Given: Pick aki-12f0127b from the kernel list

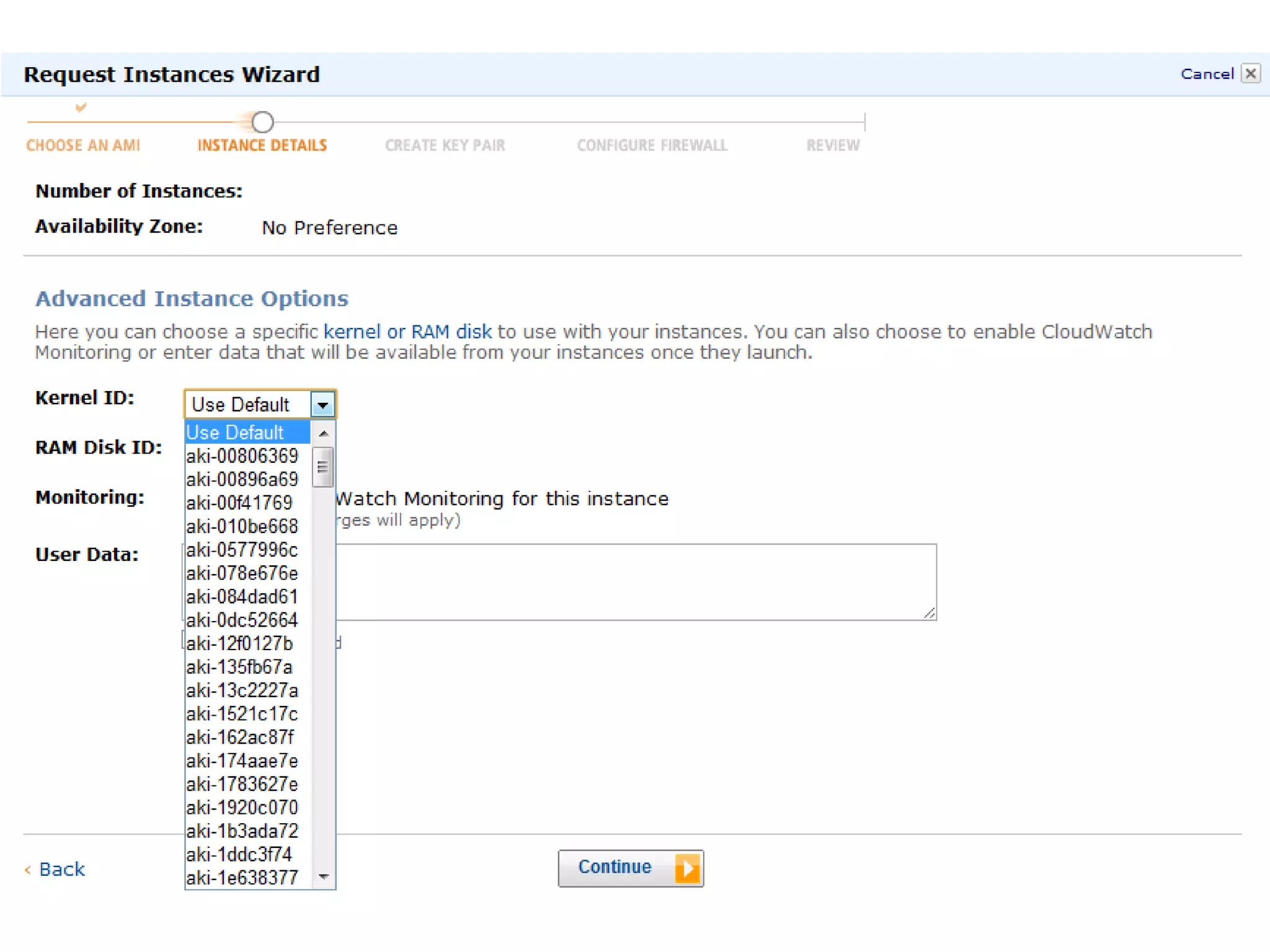Looking at the screenshot, I should click(x=239, y=643).
